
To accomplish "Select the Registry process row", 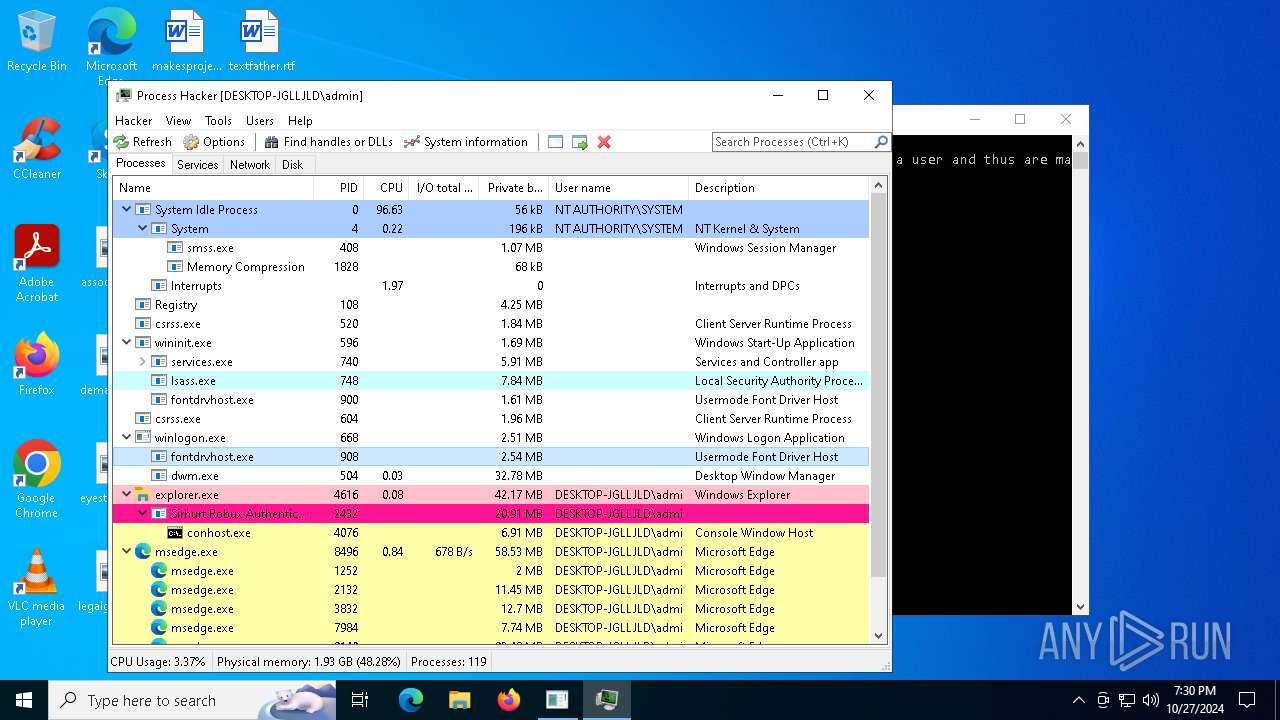I will [491, 305].
